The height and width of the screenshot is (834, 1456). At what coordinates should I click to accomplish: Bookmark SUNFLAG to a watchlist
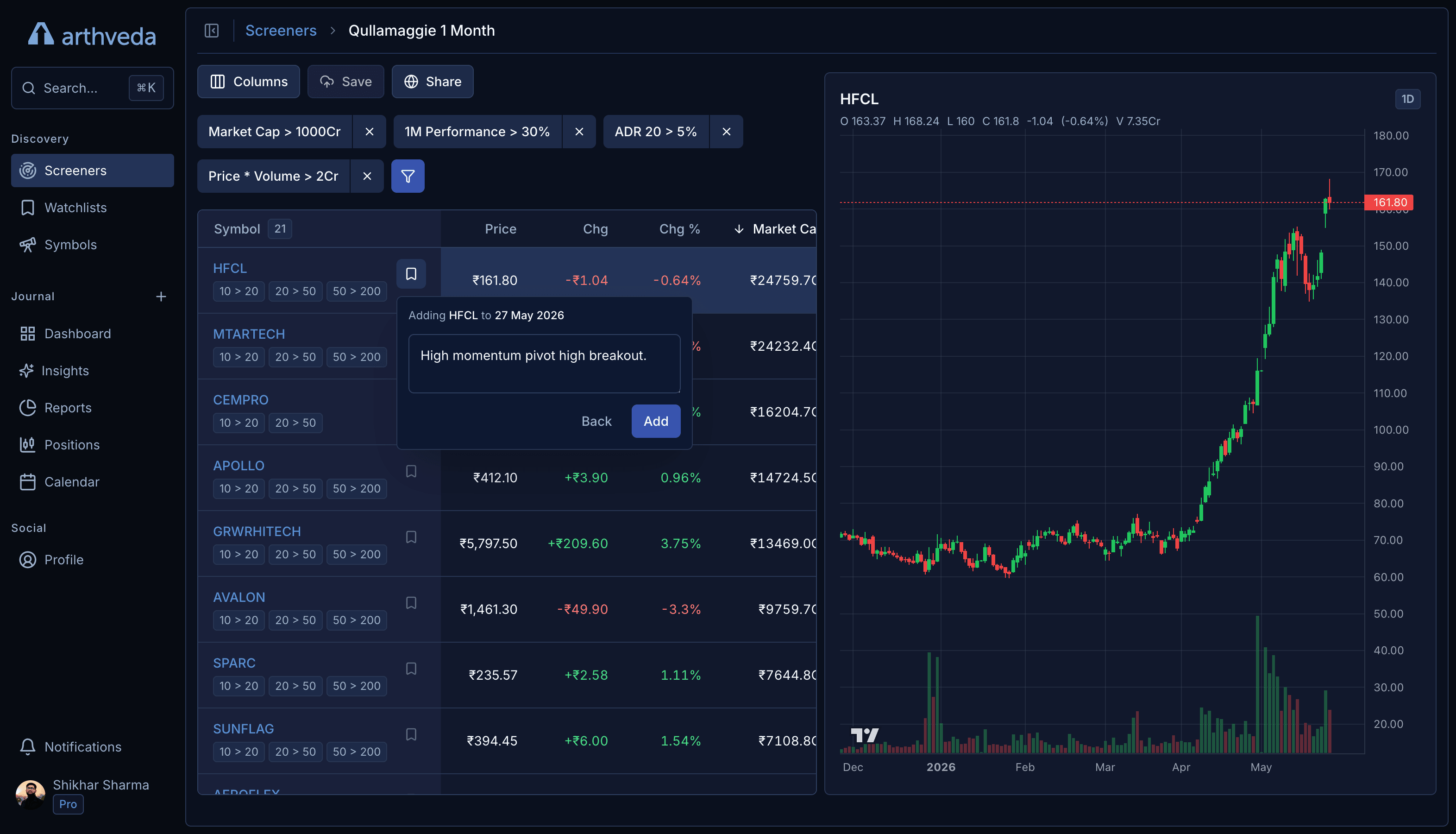point(411,734)
